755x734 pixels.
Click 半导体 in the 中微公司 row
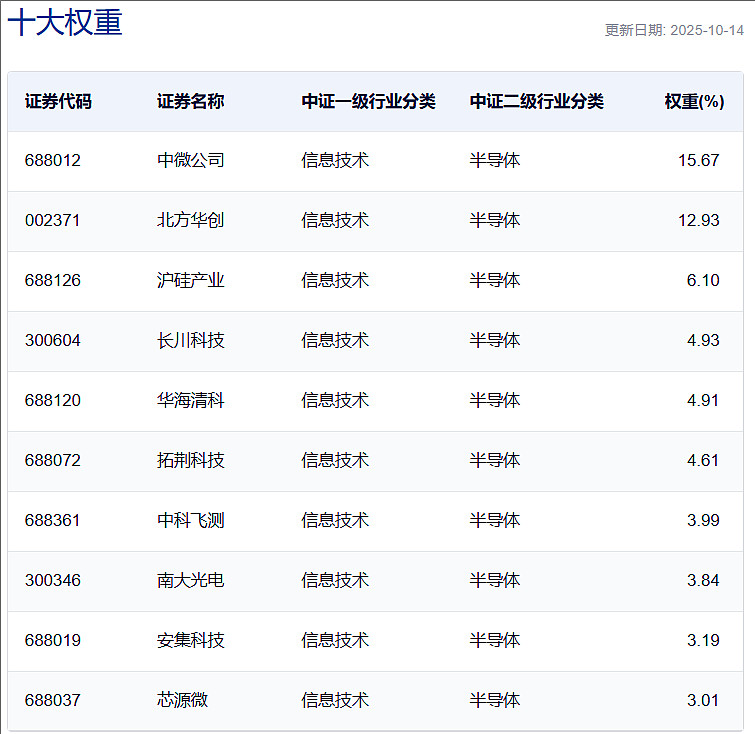click(x=495, y=160)
